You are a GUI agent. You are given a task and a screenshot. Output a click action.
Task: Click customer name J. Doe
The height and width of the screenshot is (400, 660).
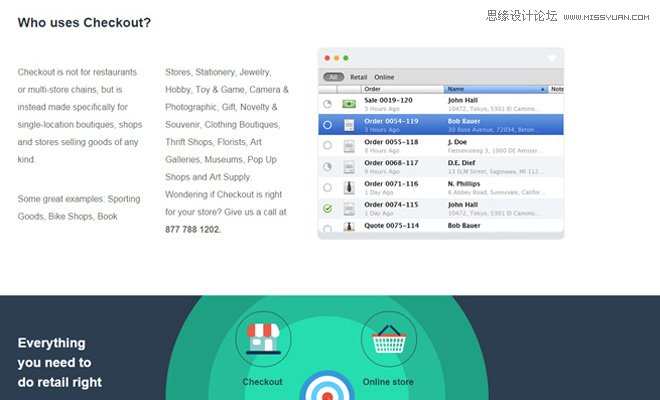[x=457, y=142]
